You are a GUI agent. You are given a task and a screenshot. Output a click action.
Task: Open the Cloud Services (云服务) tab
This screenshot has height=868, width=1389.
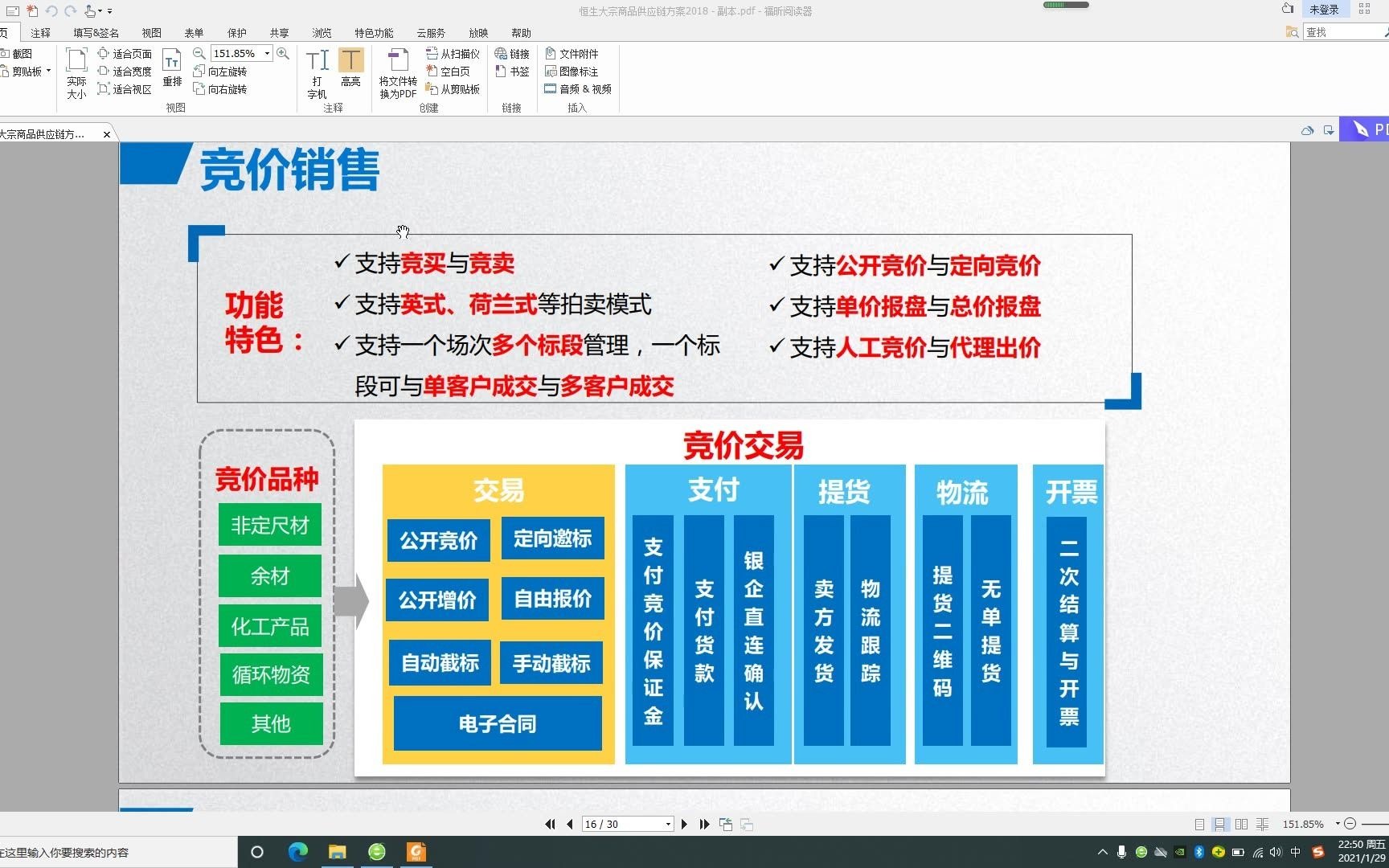(x=431, y=33)
